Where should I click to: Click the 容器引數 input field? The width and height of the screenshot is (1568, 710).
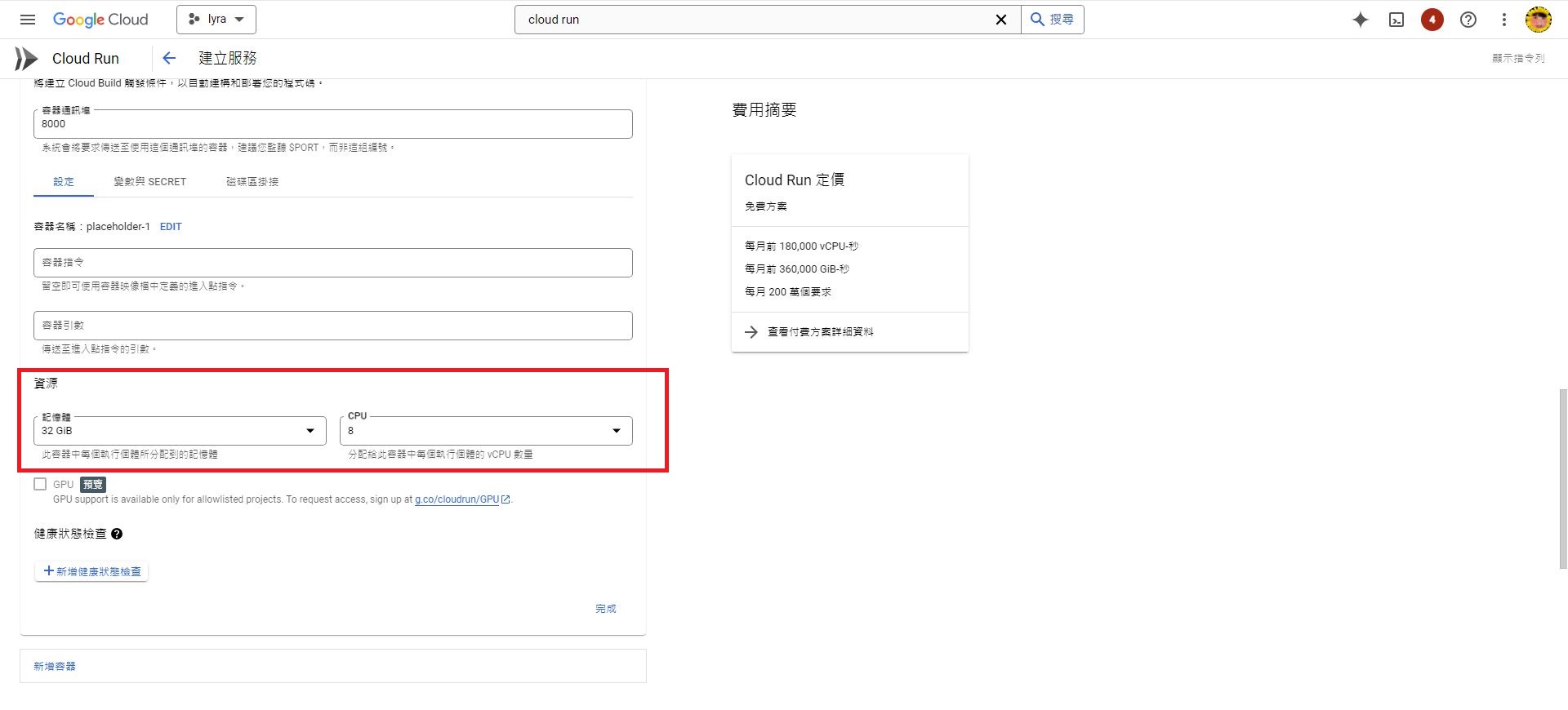(333, 326)
